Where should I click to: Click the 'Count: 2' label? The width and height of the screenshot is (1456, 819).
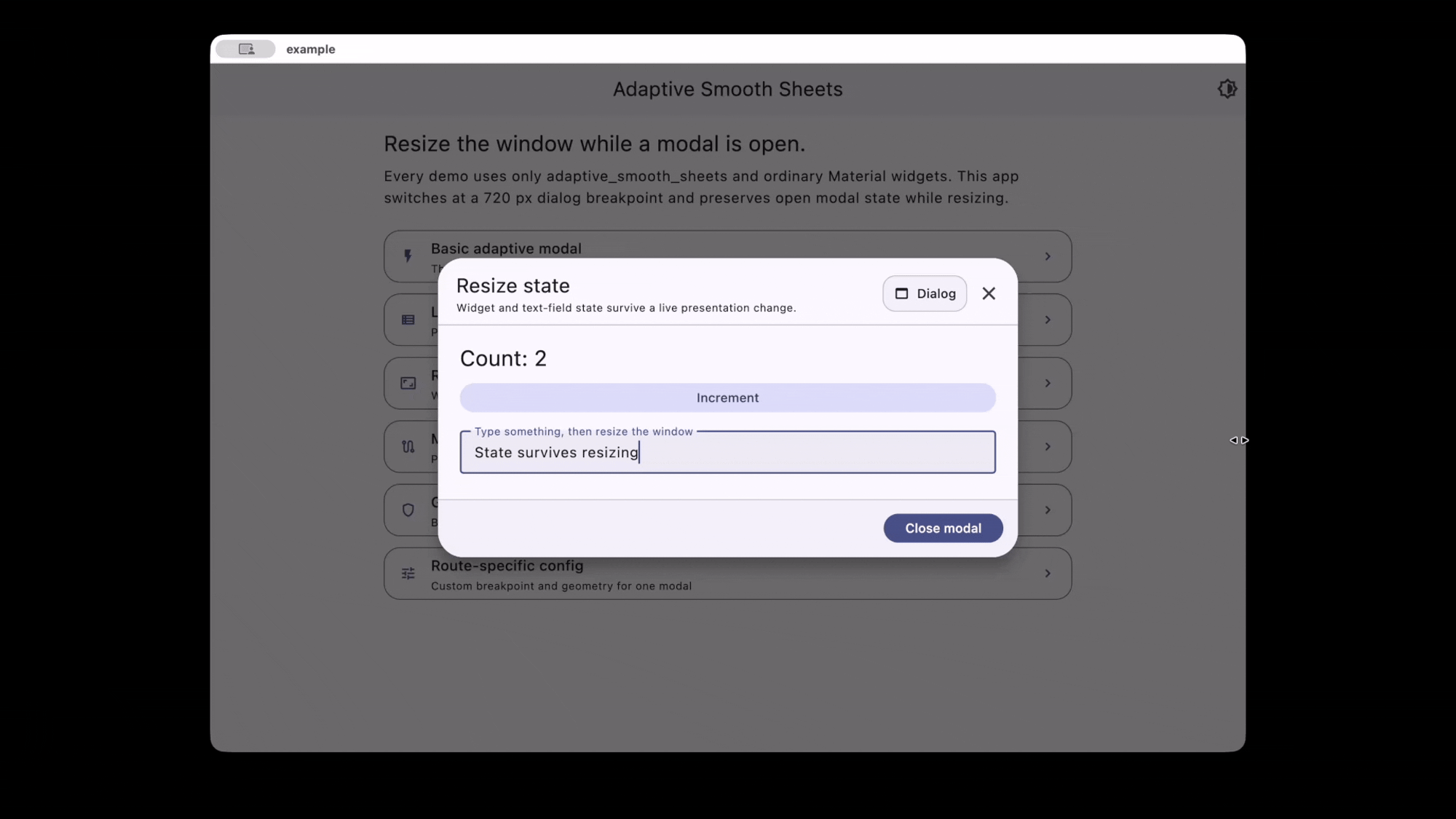[503, 358]
